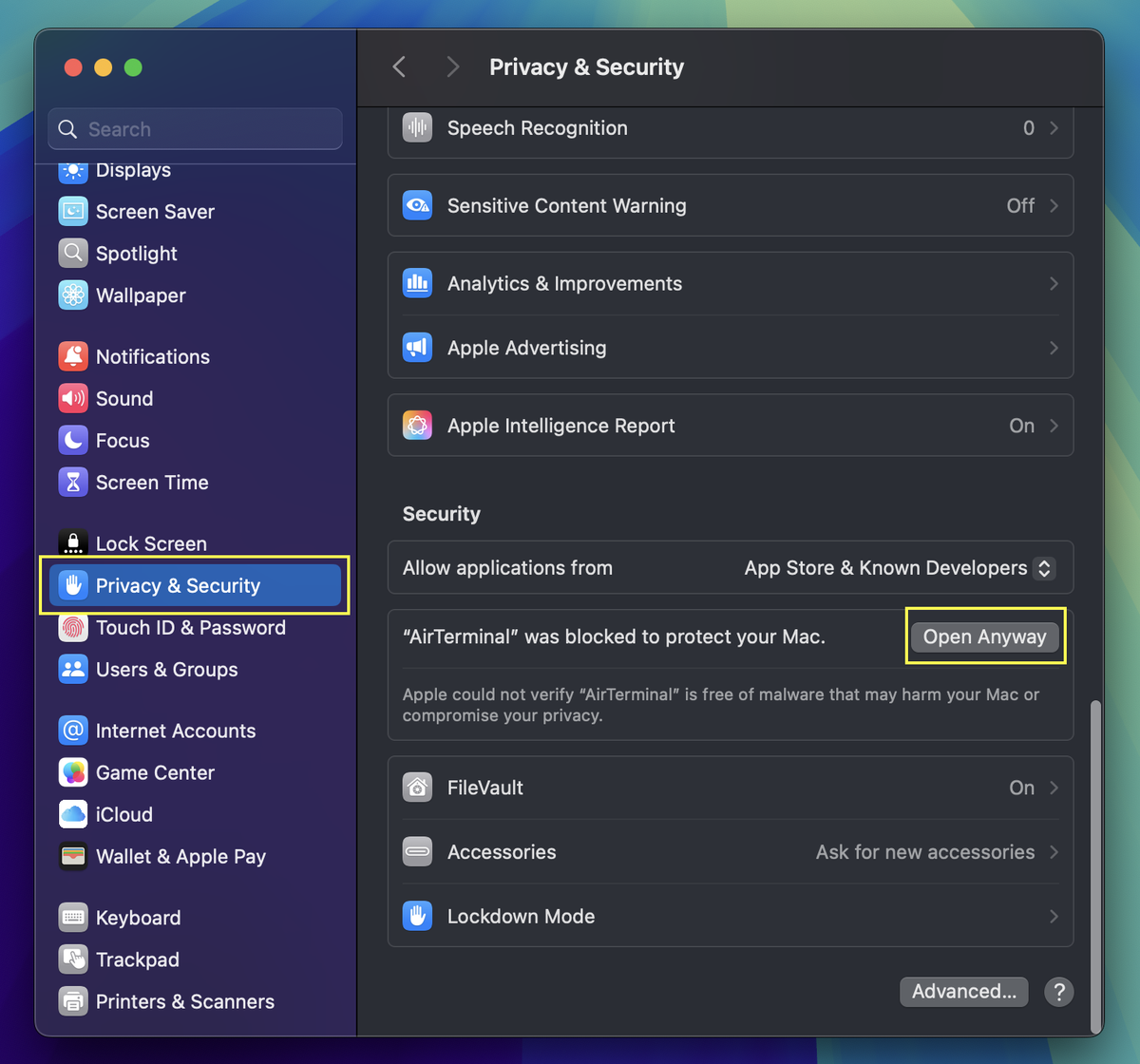
Task: Click the Privacy & Security window title
Action: (586, 67)
